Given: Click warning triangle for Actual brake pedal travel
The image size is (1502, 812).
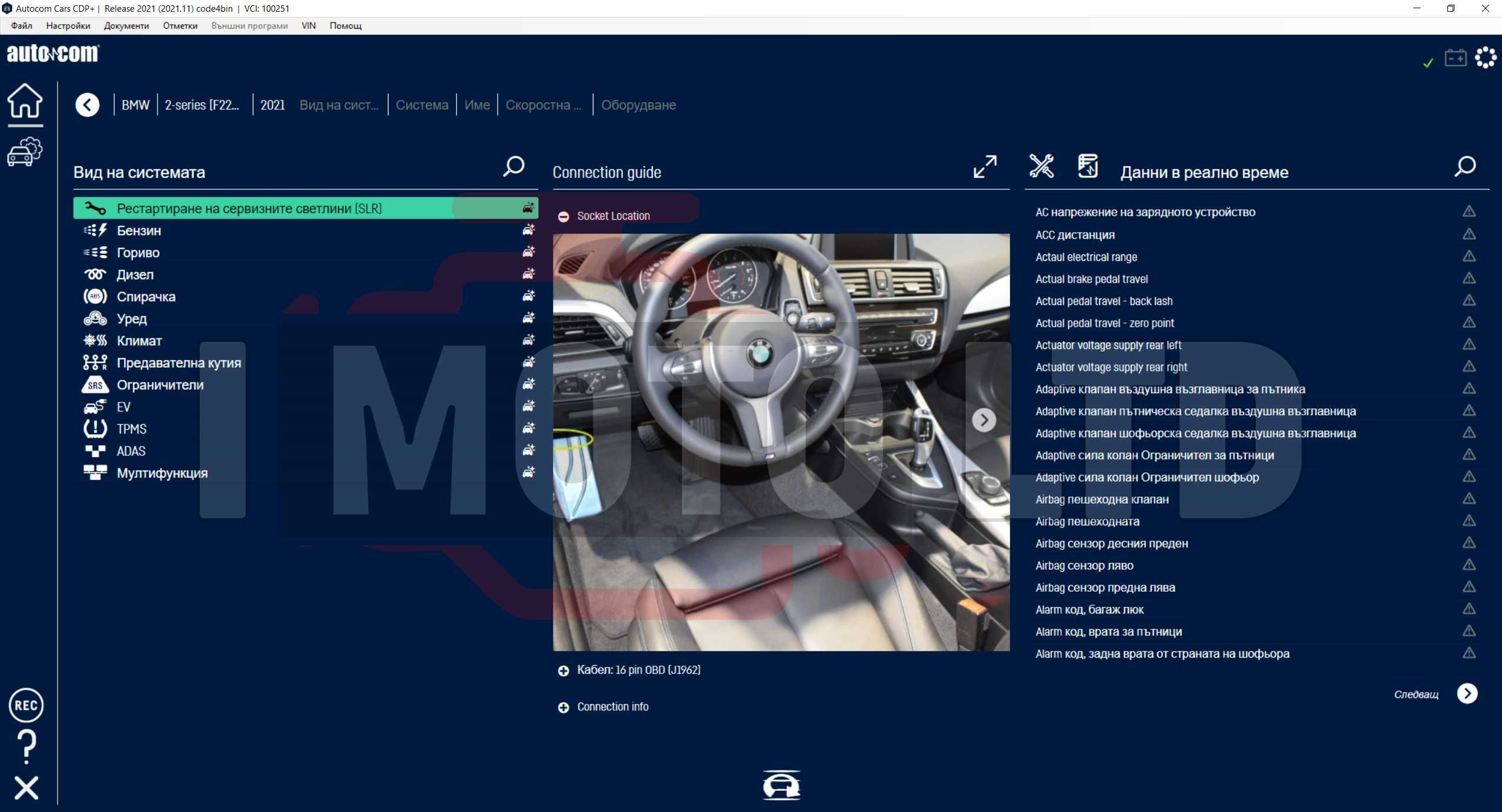Looking at the screenshot, I should pos(1469,278).
